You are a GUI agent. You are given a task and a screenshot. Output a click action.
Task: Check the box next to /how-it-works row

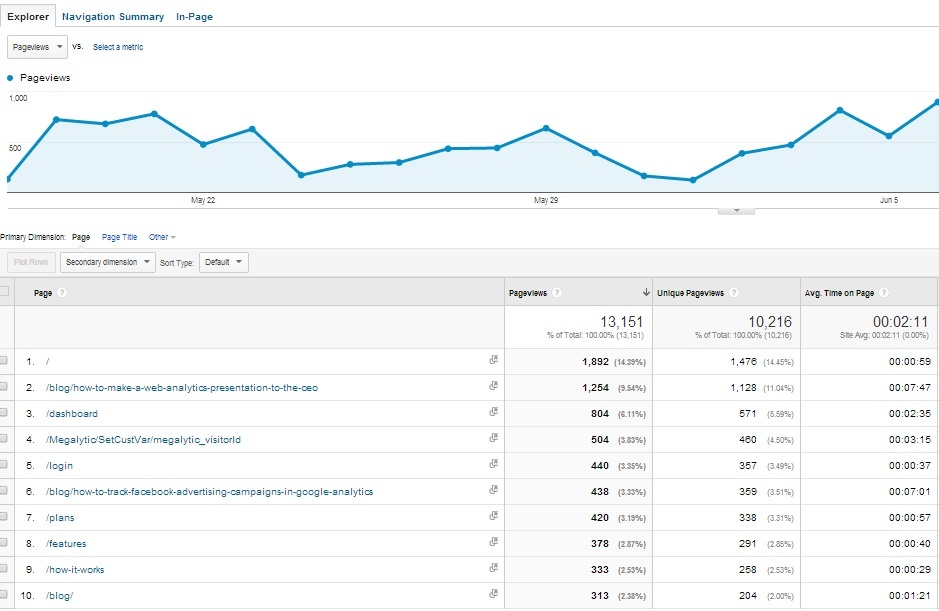(4, 569)
